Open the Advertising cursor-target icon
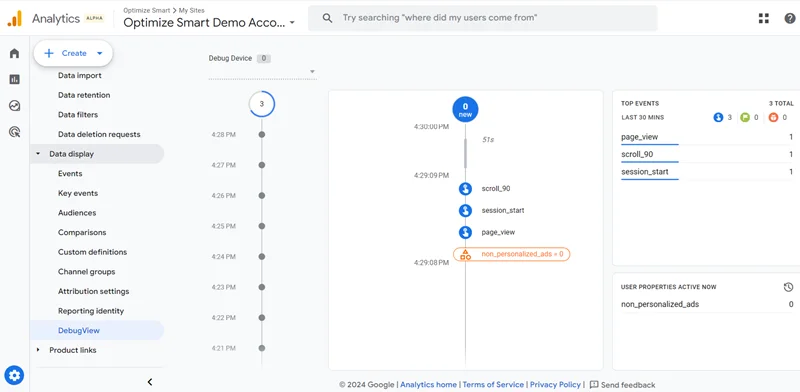This screenshot has width=800, height=392. click(14, 132)
